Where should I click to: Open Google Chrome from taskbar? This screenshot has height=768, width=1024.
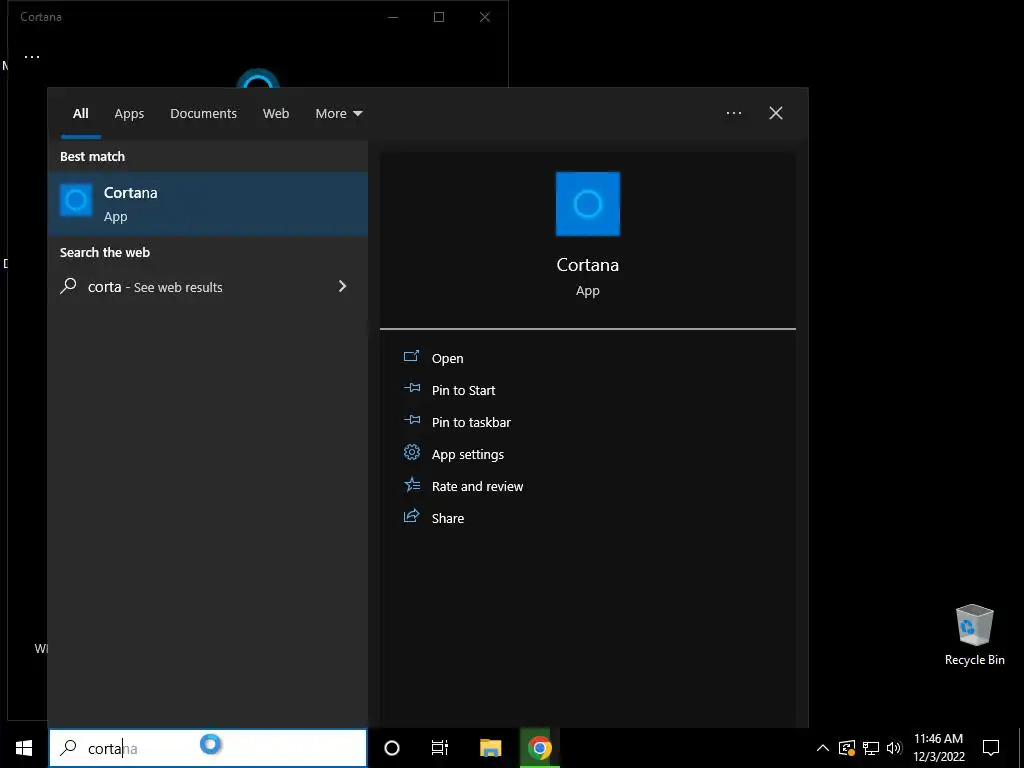[x=539, y=748]
